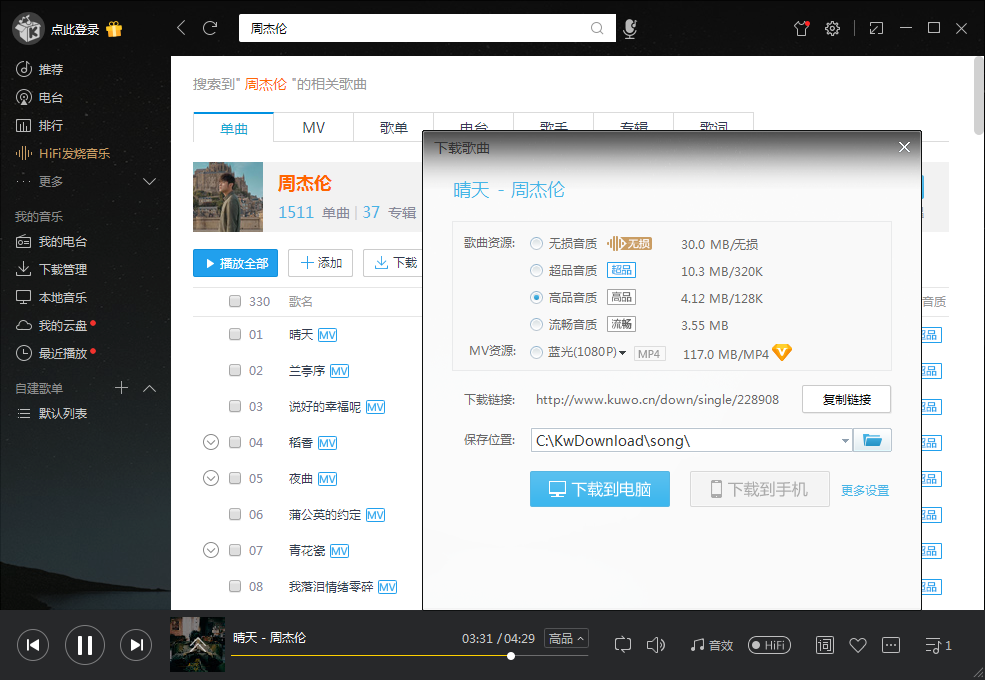This screenshot has height=680, width=985.
Task: Click the playback progress slider
Action: coord(510,656)
